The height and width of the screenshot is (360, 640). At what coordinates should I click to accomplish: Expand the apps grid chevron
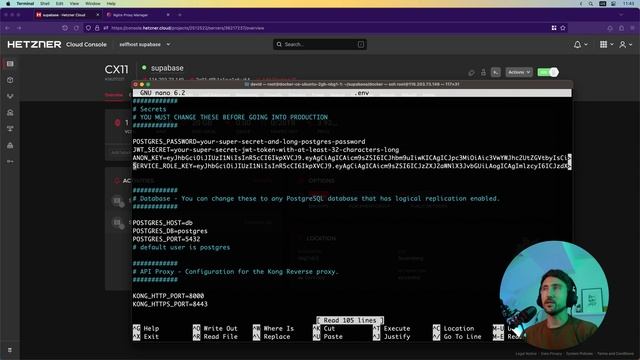(x=611, y=44)
